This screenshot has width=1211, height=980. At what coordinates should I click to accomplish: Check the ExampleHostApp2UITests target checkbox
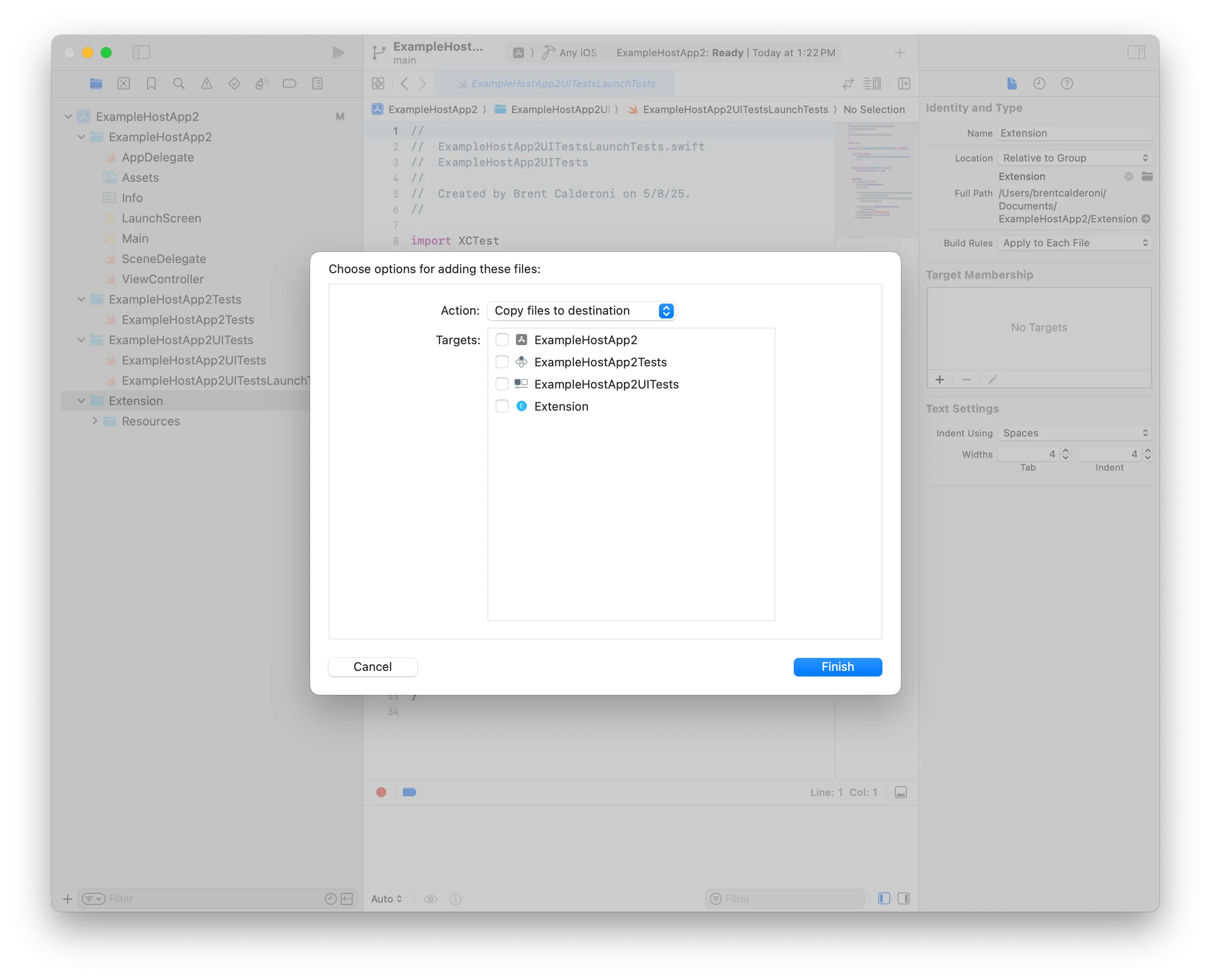(x=501, y=384)
